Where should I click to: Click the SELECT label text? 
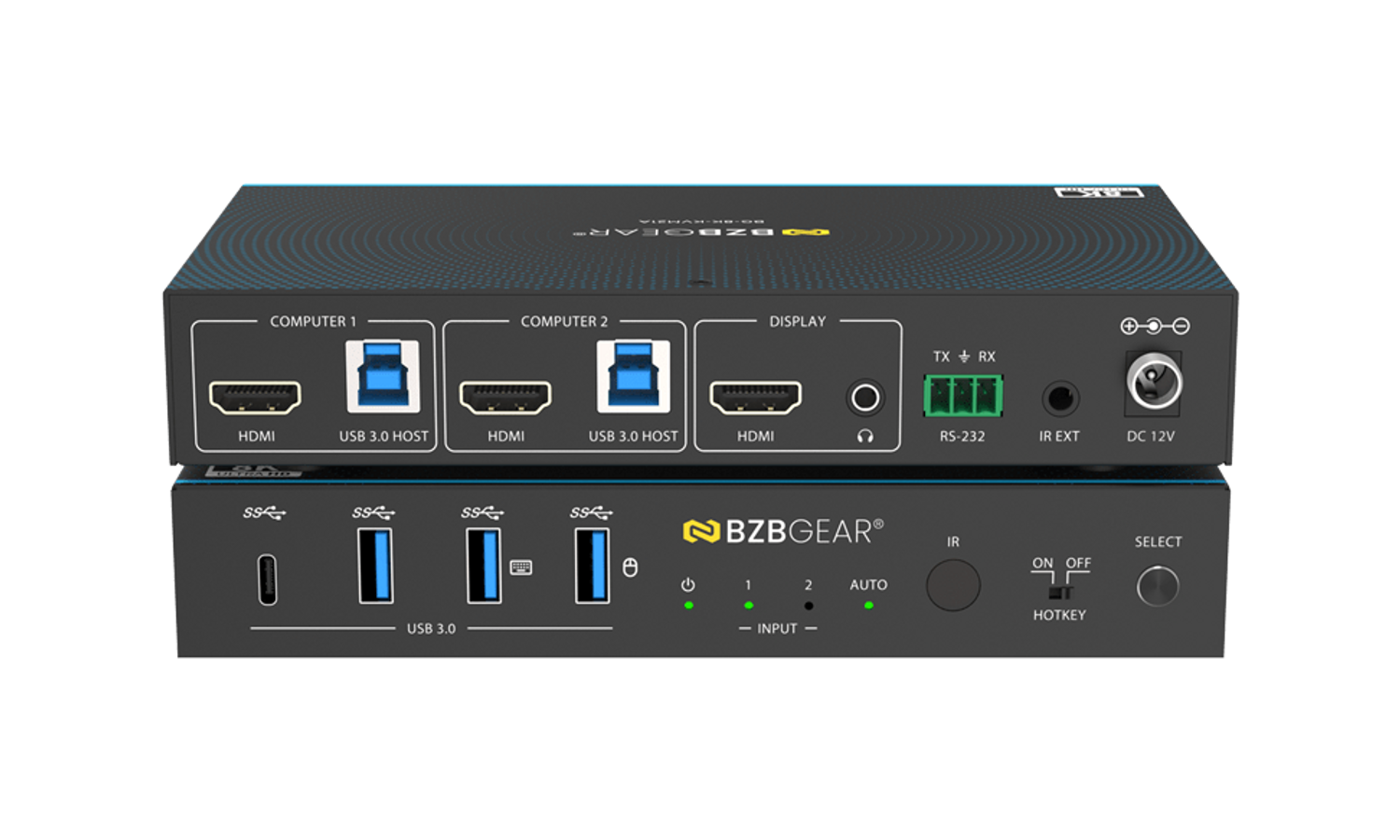point(1158,541)
